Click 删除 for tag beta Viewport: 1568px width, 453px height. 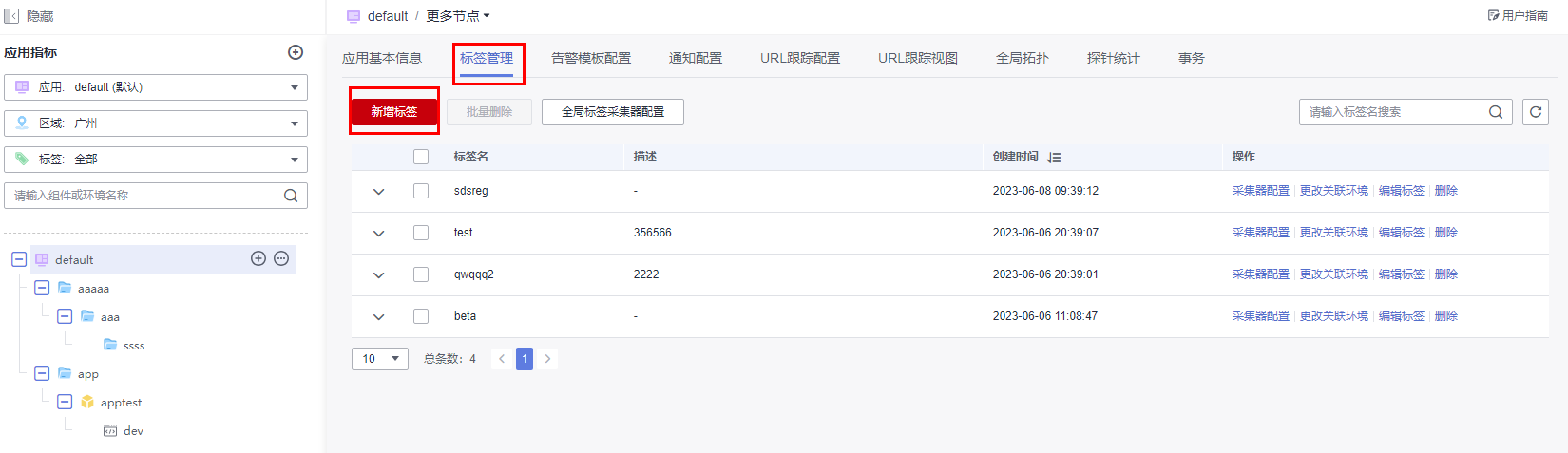1446,316
